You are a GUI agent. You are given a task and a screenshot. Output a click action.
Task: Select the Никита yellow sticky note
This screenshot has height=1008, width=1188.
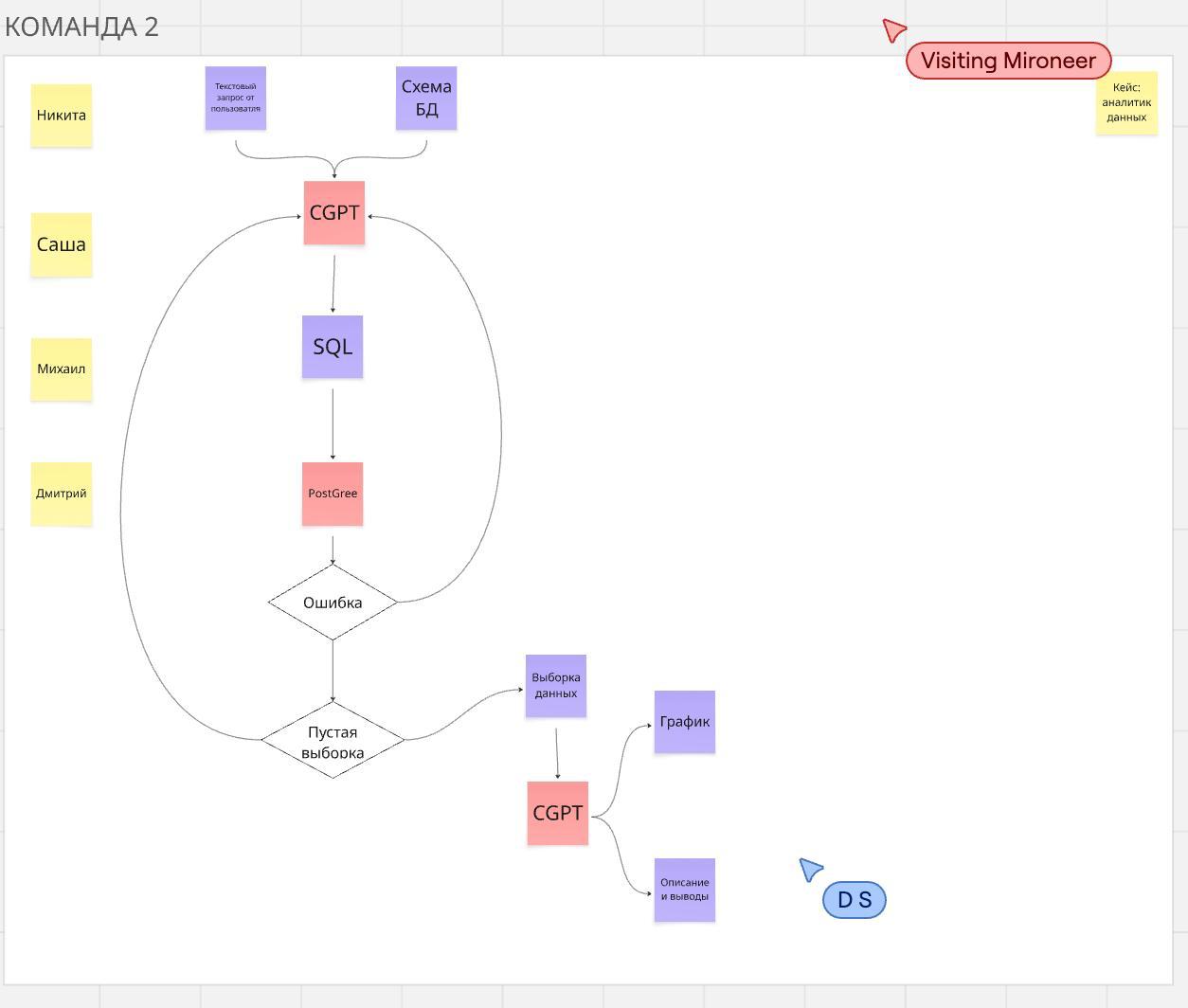(62, 116)
